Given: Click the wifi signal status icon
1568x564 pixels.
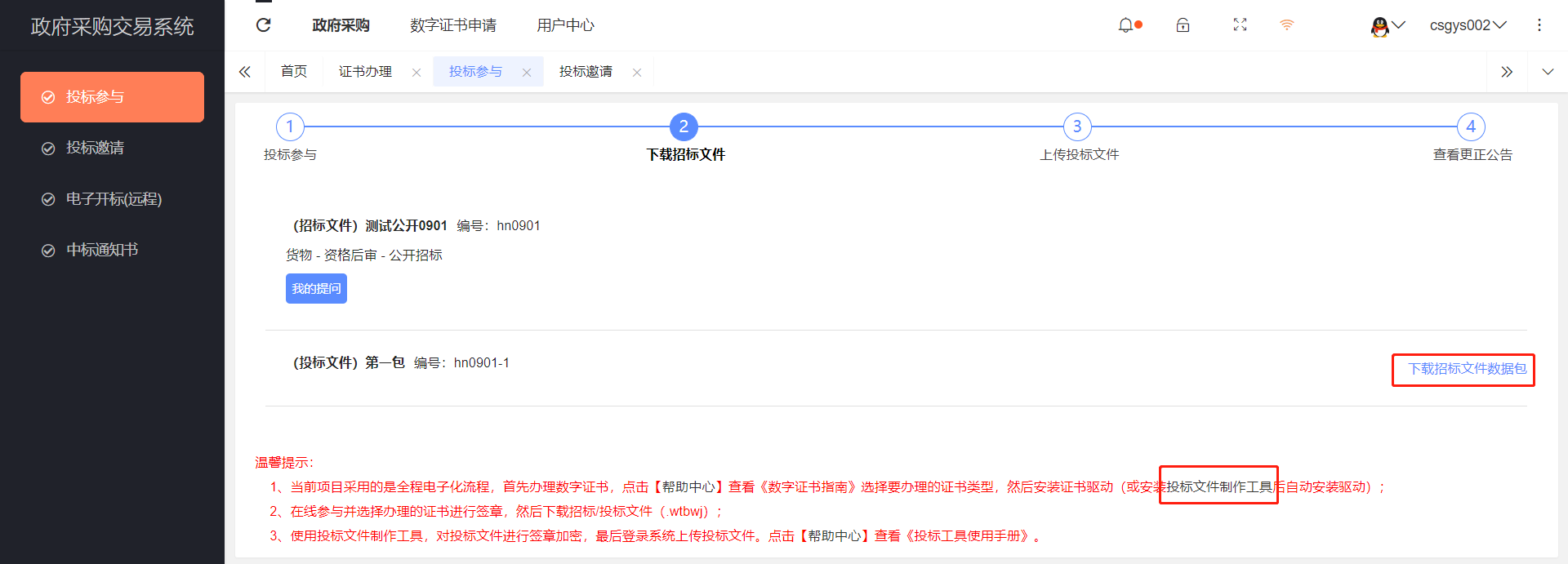Looking at the screenshot, I should pos(1286,25).
